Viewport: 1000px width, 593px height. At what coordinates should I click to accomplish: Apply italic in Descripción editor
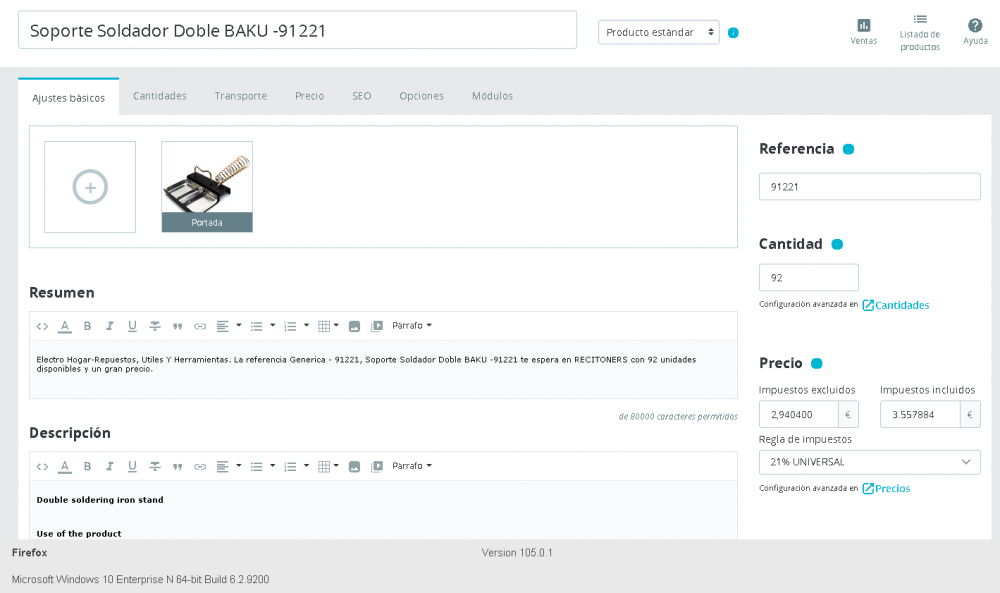[x=110, y=466]
